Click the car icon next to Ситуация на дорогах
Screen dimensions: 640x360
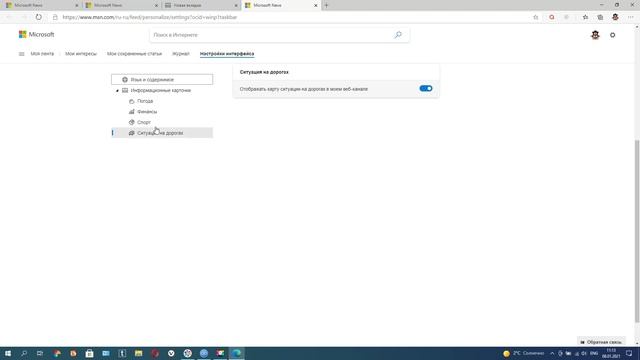[131, 133]
